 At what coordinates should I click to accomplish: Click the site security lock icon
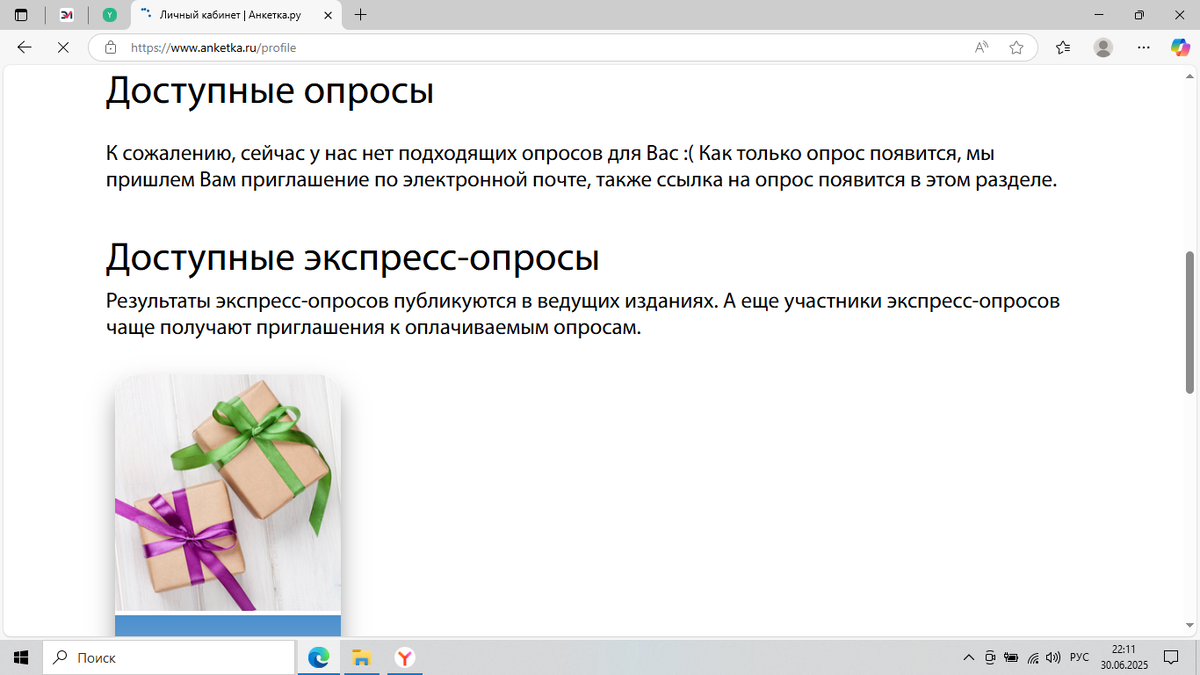[109, 46]
